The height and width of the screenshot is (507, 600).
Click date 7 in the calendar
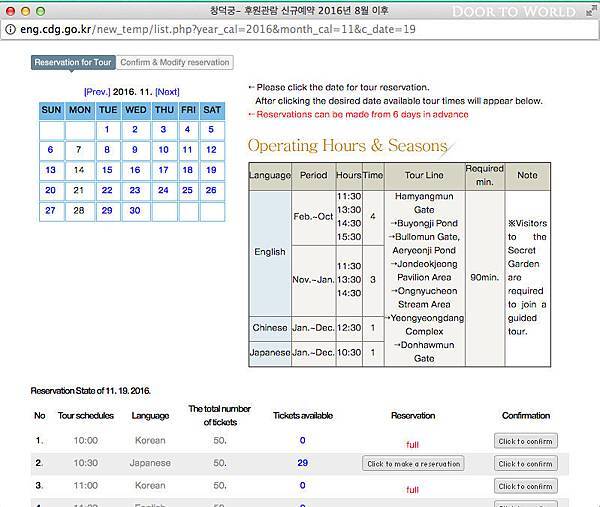point(78,150)
